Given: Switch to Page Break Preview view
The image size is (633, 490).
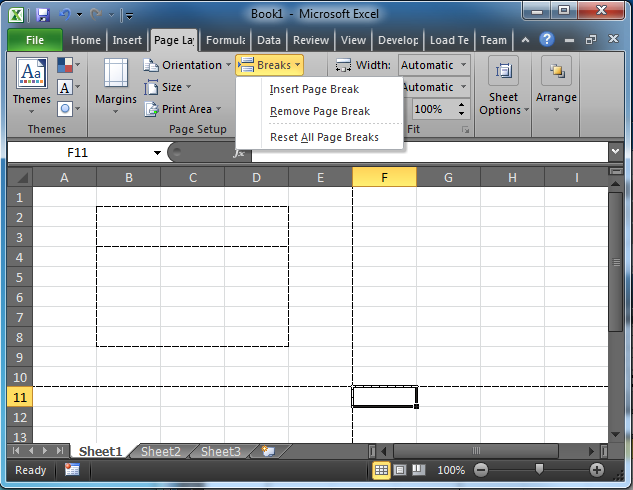Looking at the screenshot, I should [x=418, y=470].
